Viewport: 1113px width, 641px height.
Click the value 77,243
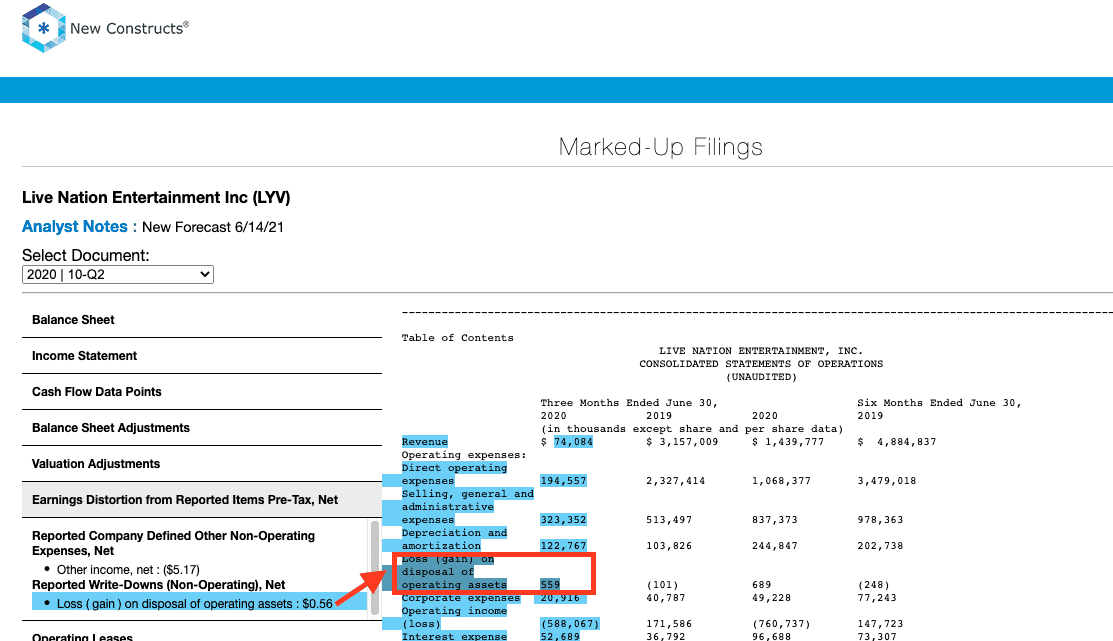[x=877, y=598]
